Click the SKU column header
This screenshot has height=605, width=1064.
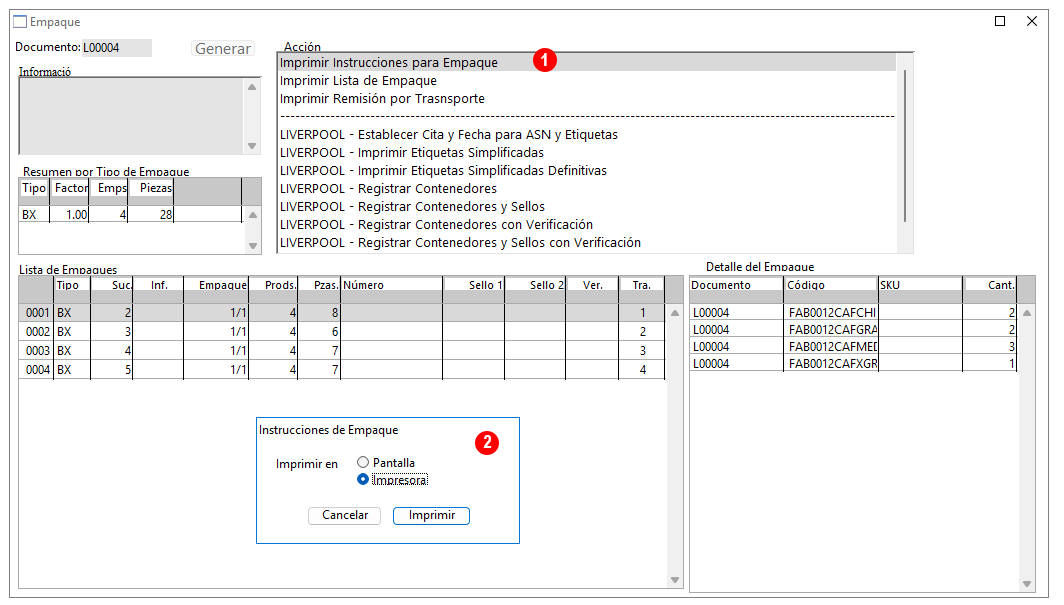pyautogui.click(x=921, y=285)
